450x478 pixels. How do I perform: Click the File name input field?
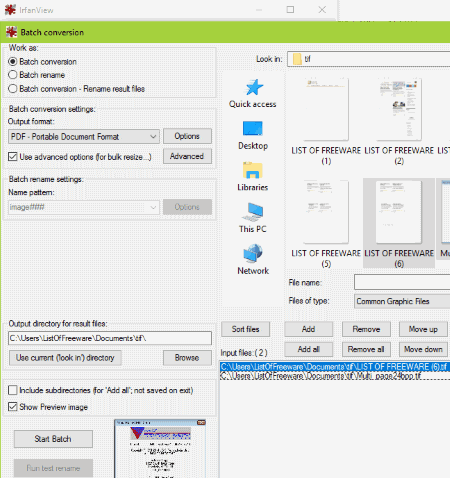[402, 282]
